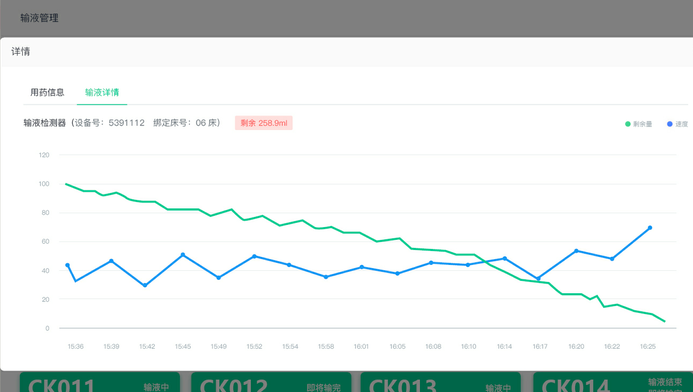
Task: Click the red 剩余 258.9ml badge
Action: 264,123
